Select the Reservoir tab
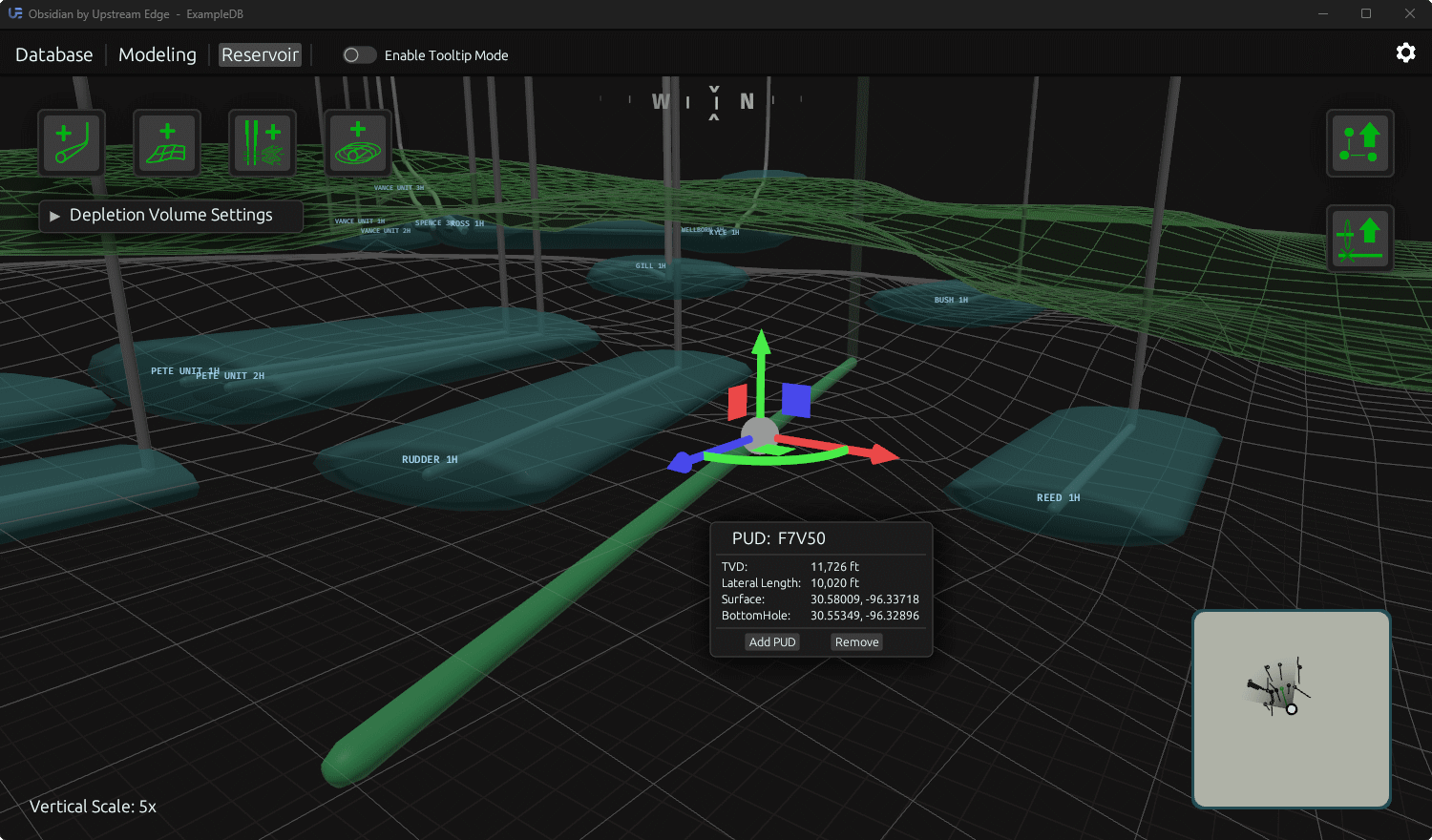This screenshot has height=840, width=1432. (261, 55)
